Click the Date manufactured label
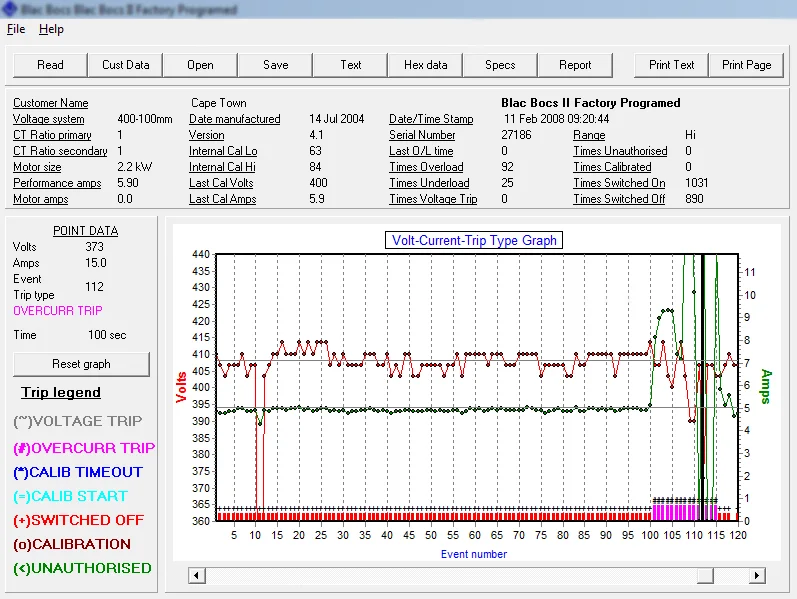 pyautogui.click(x=235, y=119)
